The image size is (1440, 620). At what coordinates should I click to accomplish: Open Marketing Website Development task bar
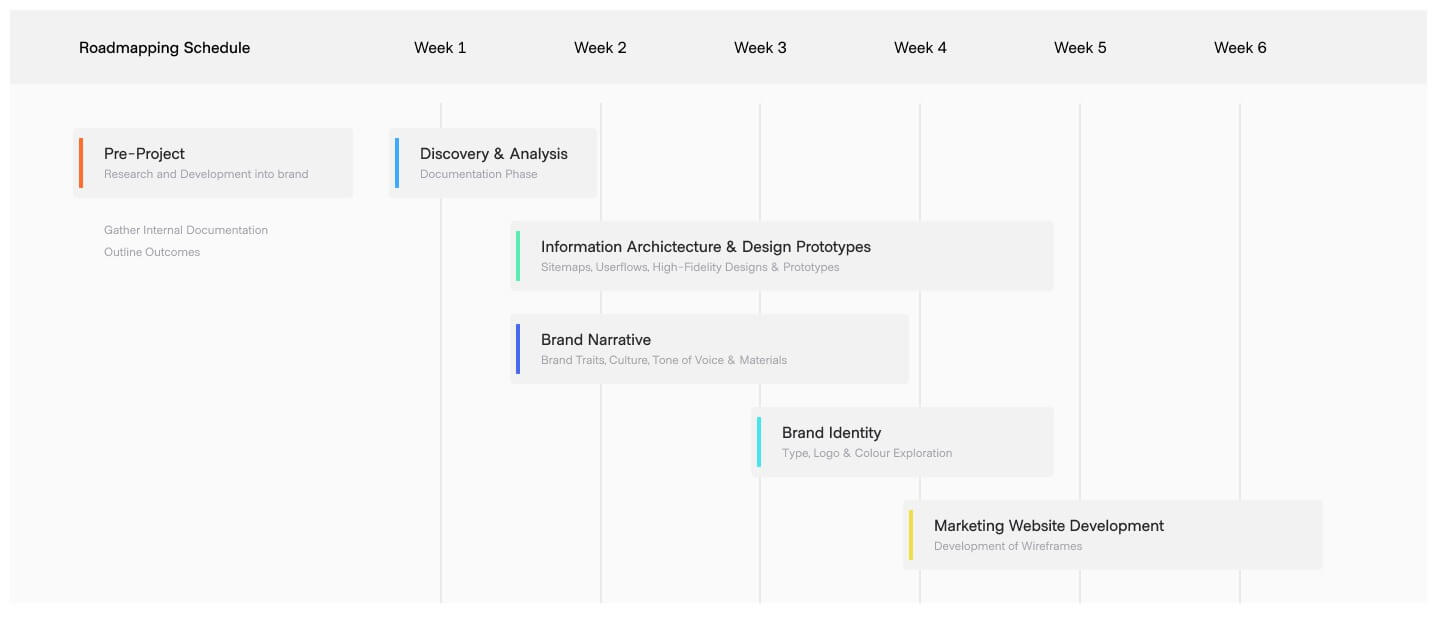pos(1113,535)
